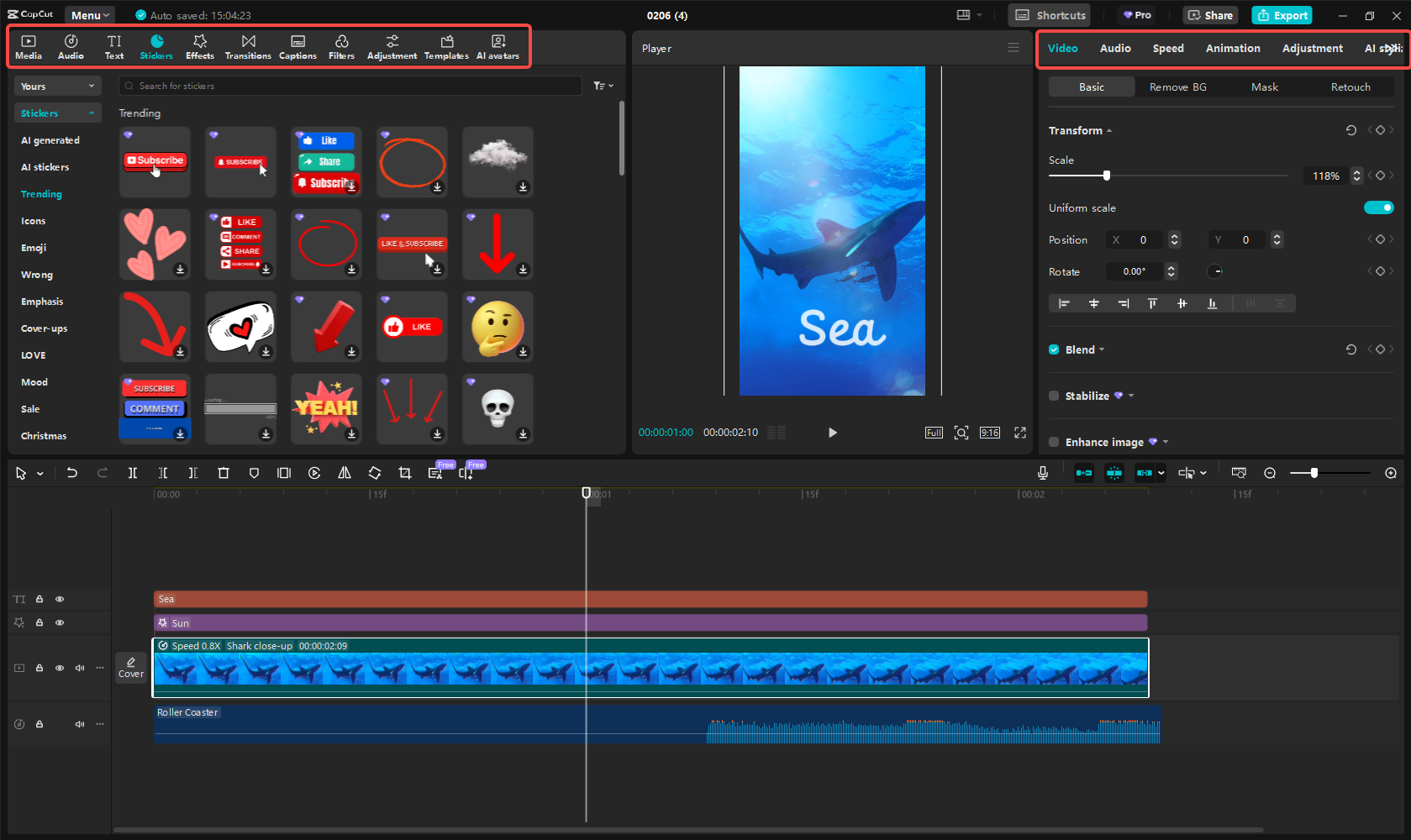Viewport: 1411px width, 840px height.
Task: Hide the Sea text track with eye icon
Action: click(x=60, y=599)
